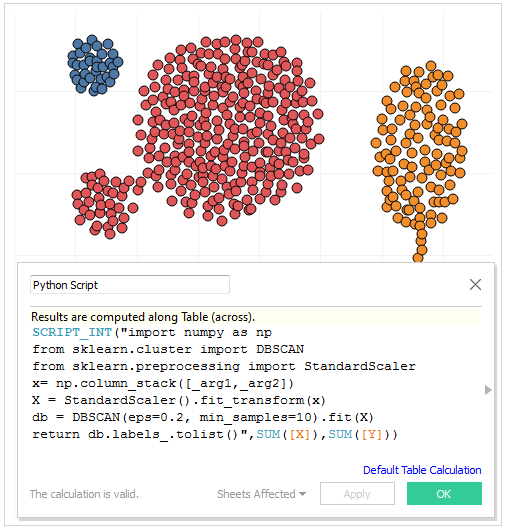Focus the Python Script name field
Screen dimensions: 506x529
coord(130,285)
